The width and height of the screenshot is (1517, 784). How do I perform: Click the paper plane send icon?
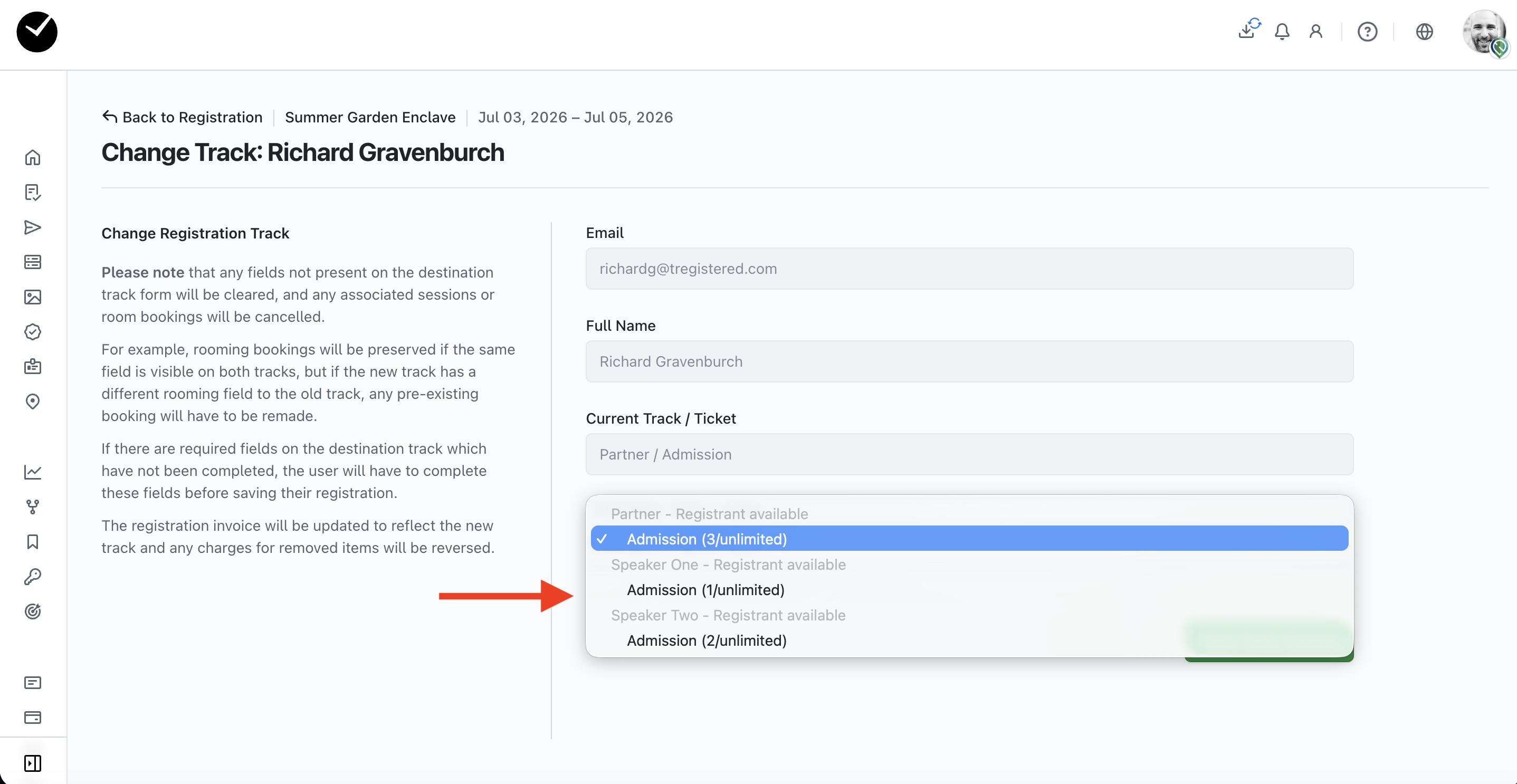click(x=32, y=227)
